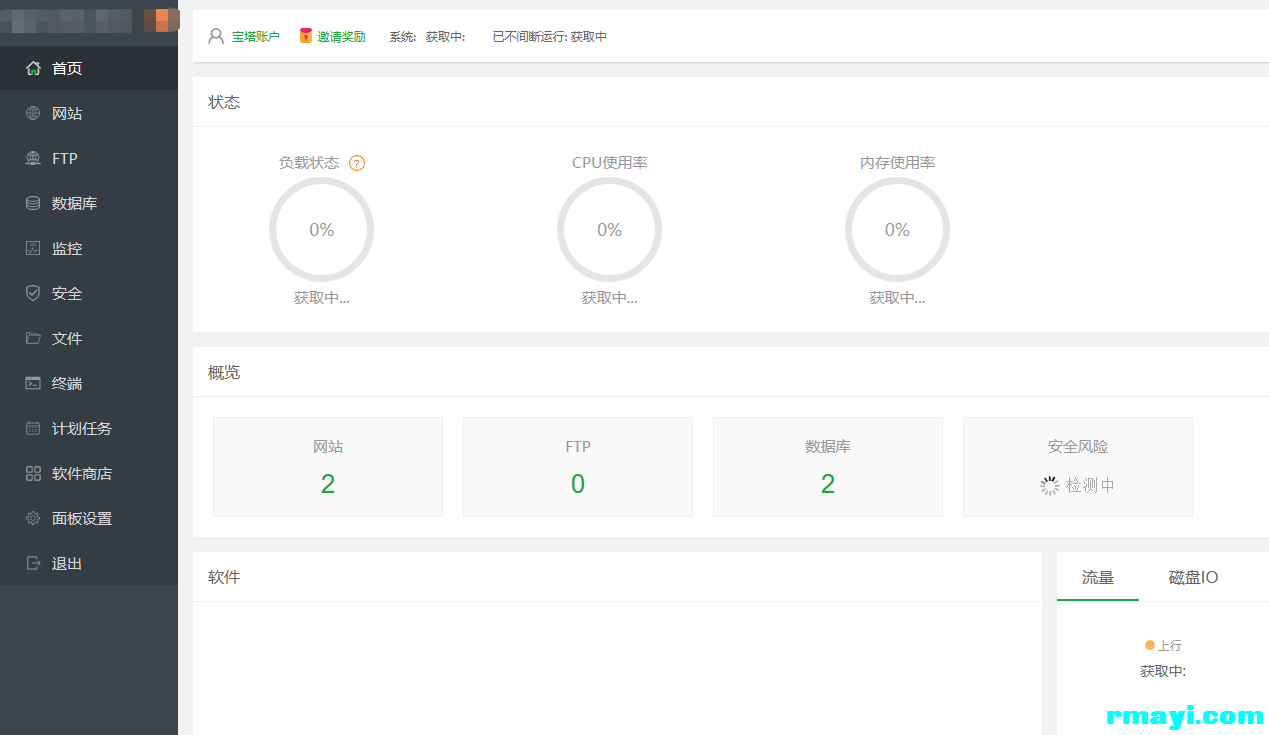Open the 网站 overview card showing 2
The height and width of the screenshot is (735, 1269).
pos(328,467)
